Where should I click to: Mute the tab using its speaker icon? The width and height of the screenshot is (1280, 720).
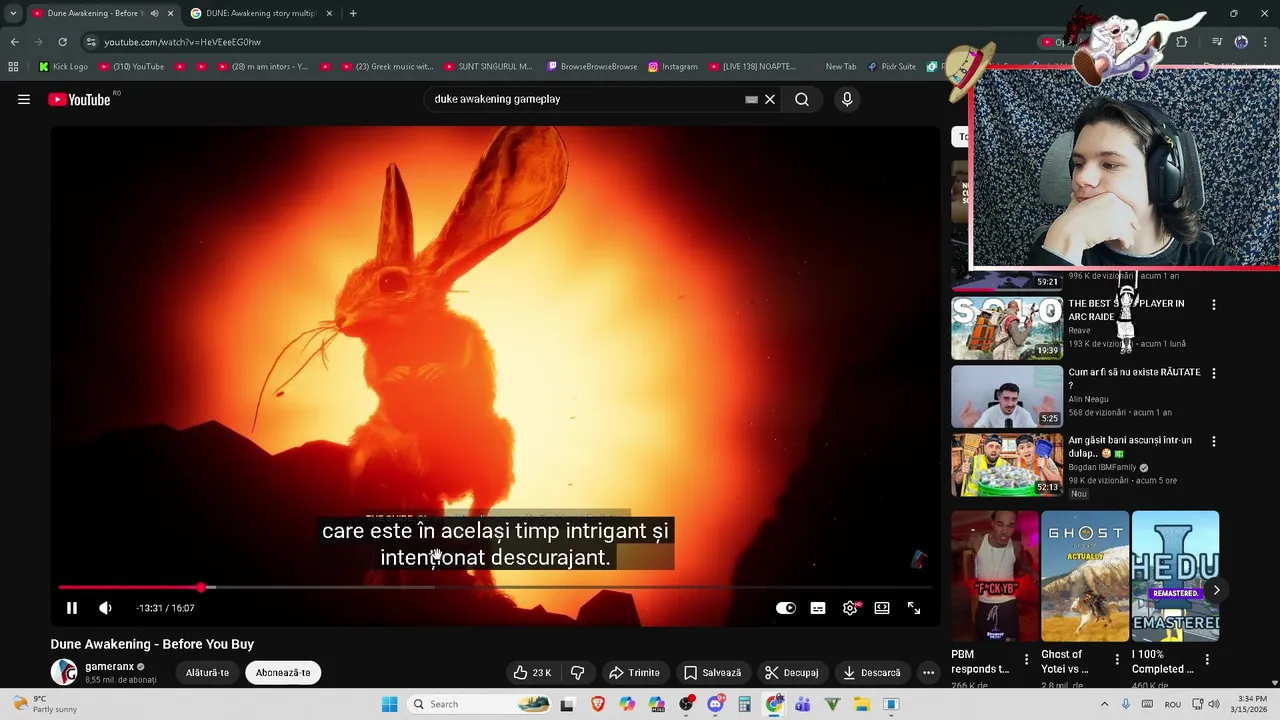154,13
